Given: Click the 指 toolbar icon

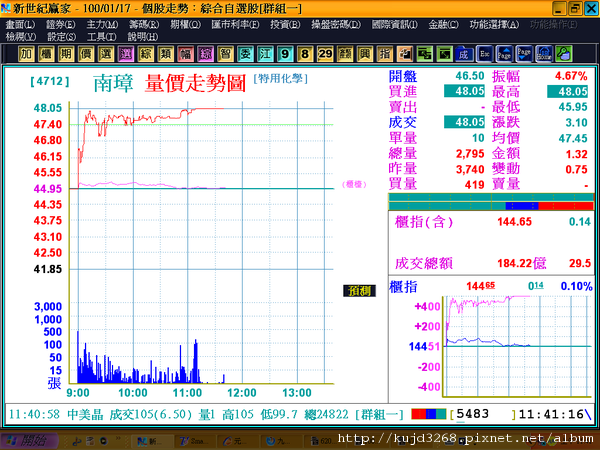Looking at the screenshot, I should click(384, 54).
